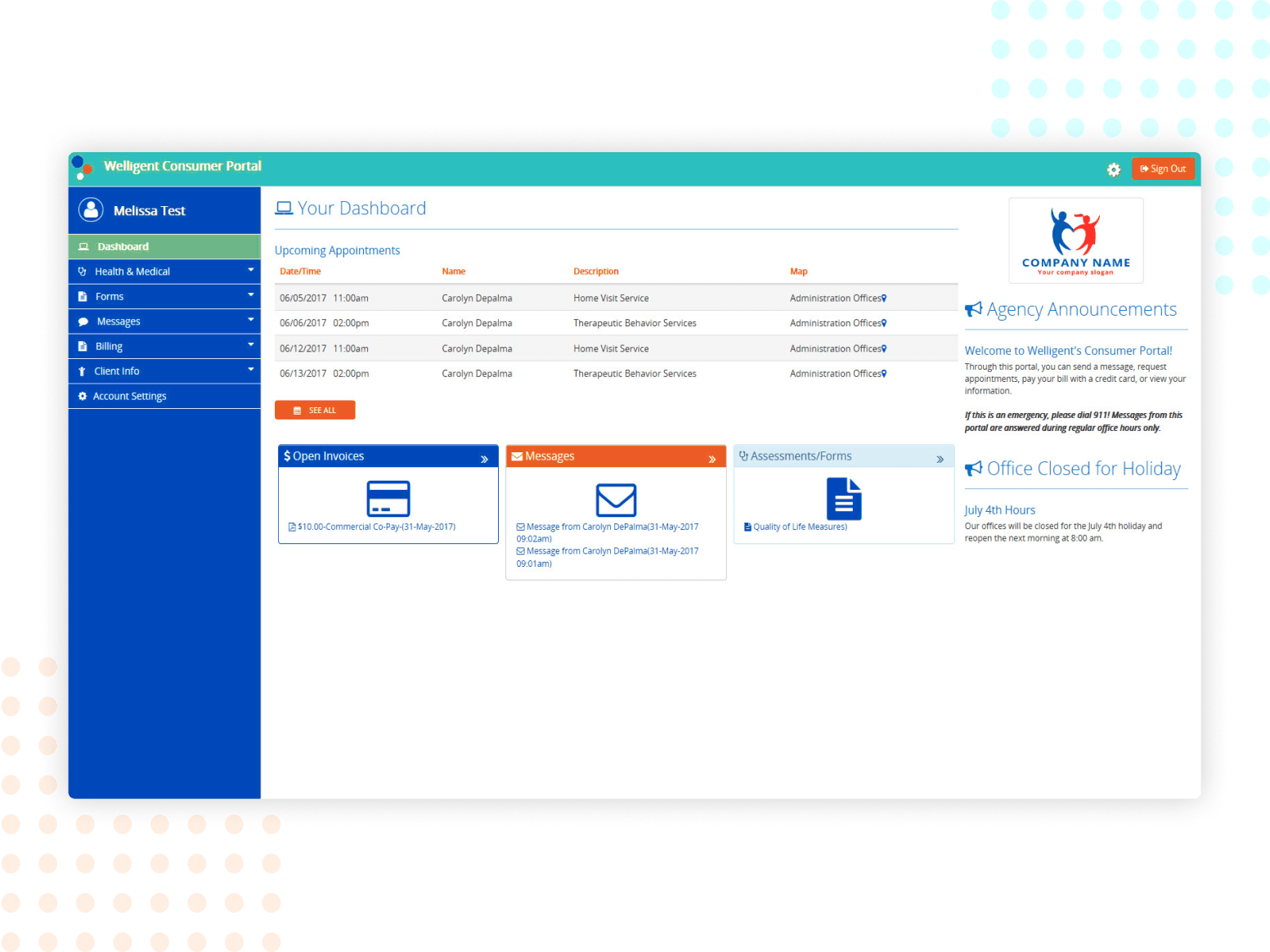Click Welcome to Welligent's Consumer Portal heading
The image size is (1270, 952).
1068,351
